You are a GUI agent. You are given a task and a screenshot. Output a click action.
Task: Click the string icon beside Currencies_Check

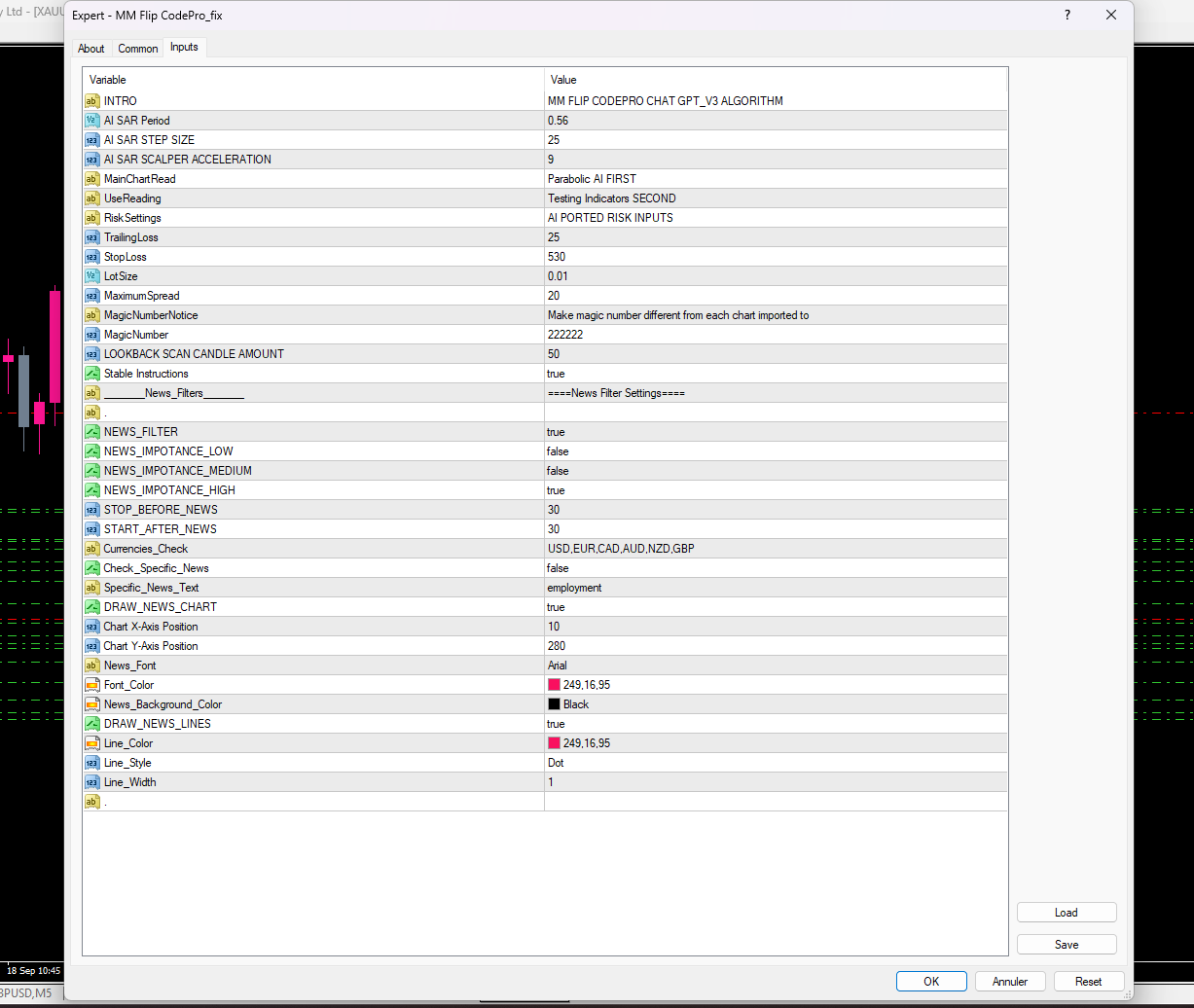91,549
